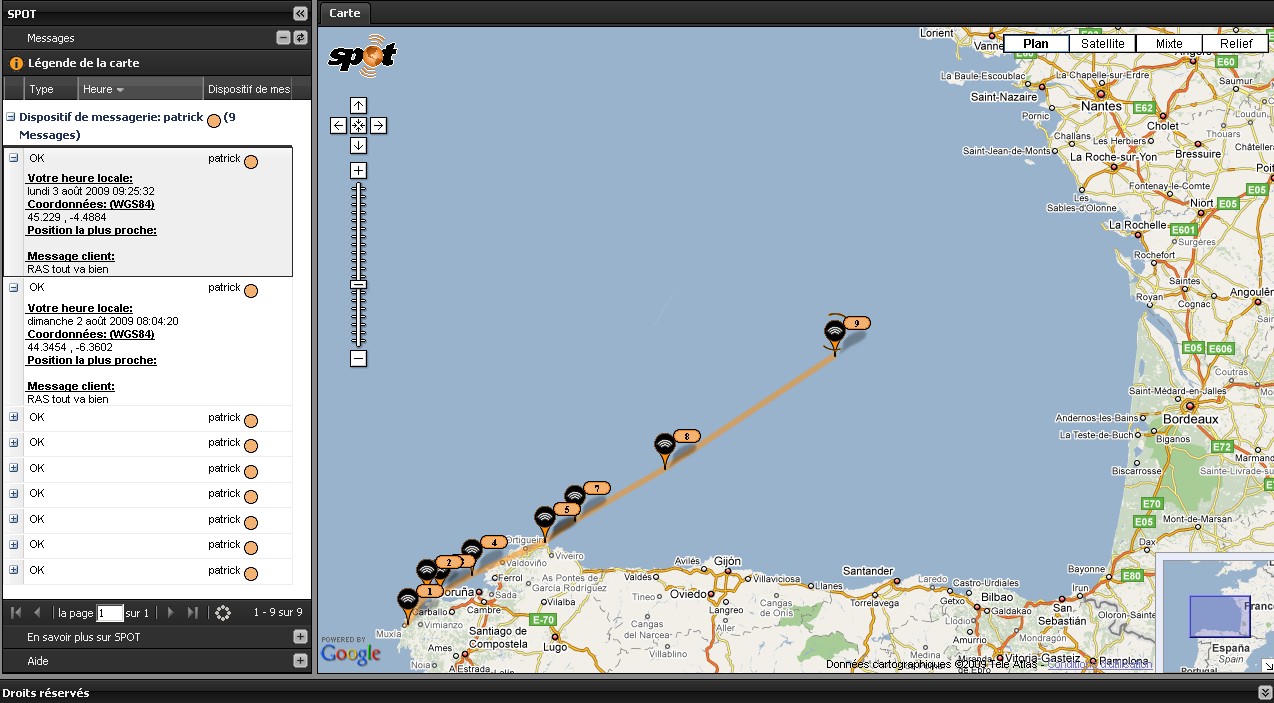The image size is (1274, 703).
Task: Pan the map right
Action: (x=378, y=125)
